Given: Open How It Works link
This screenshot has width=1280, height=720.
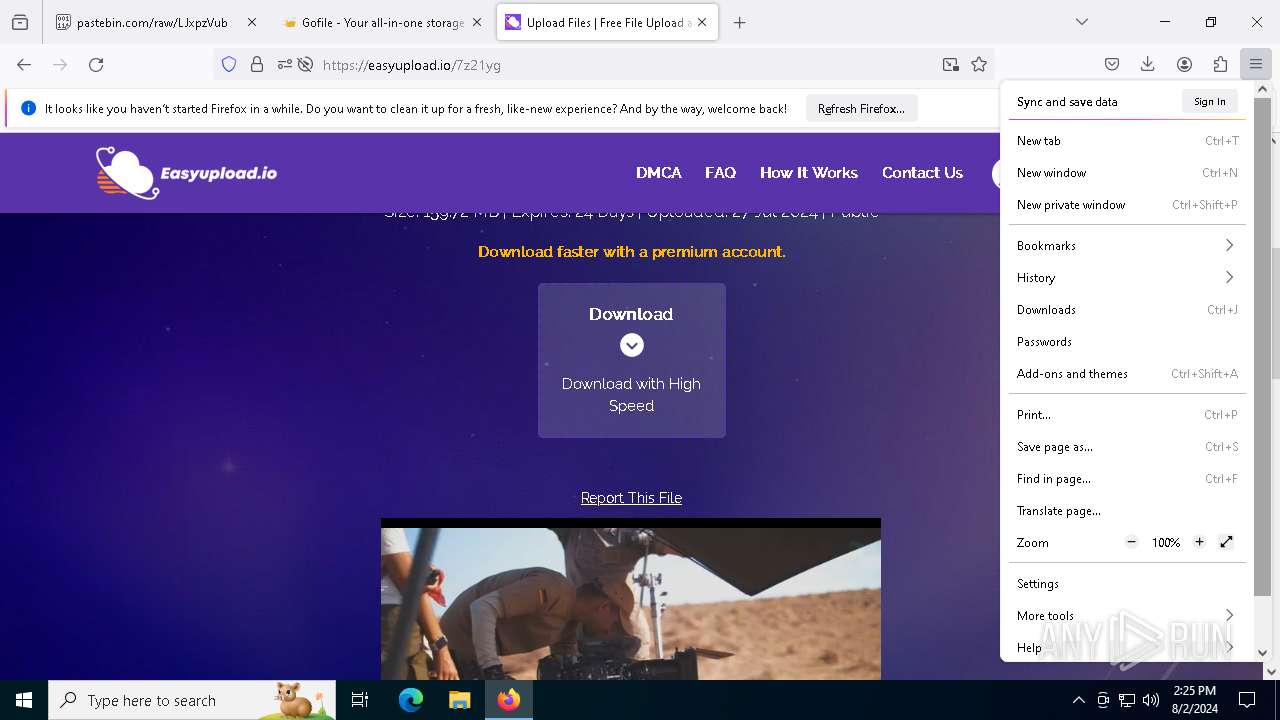Looking at the screenshot, I should point(808,172).
